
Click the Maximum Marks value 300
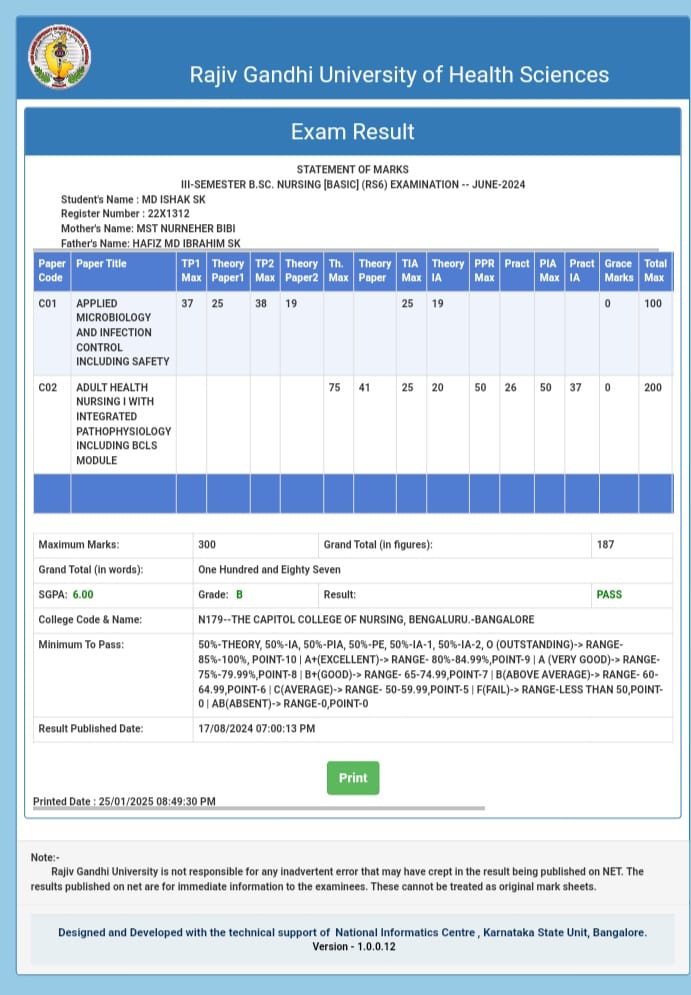[207, 544]
